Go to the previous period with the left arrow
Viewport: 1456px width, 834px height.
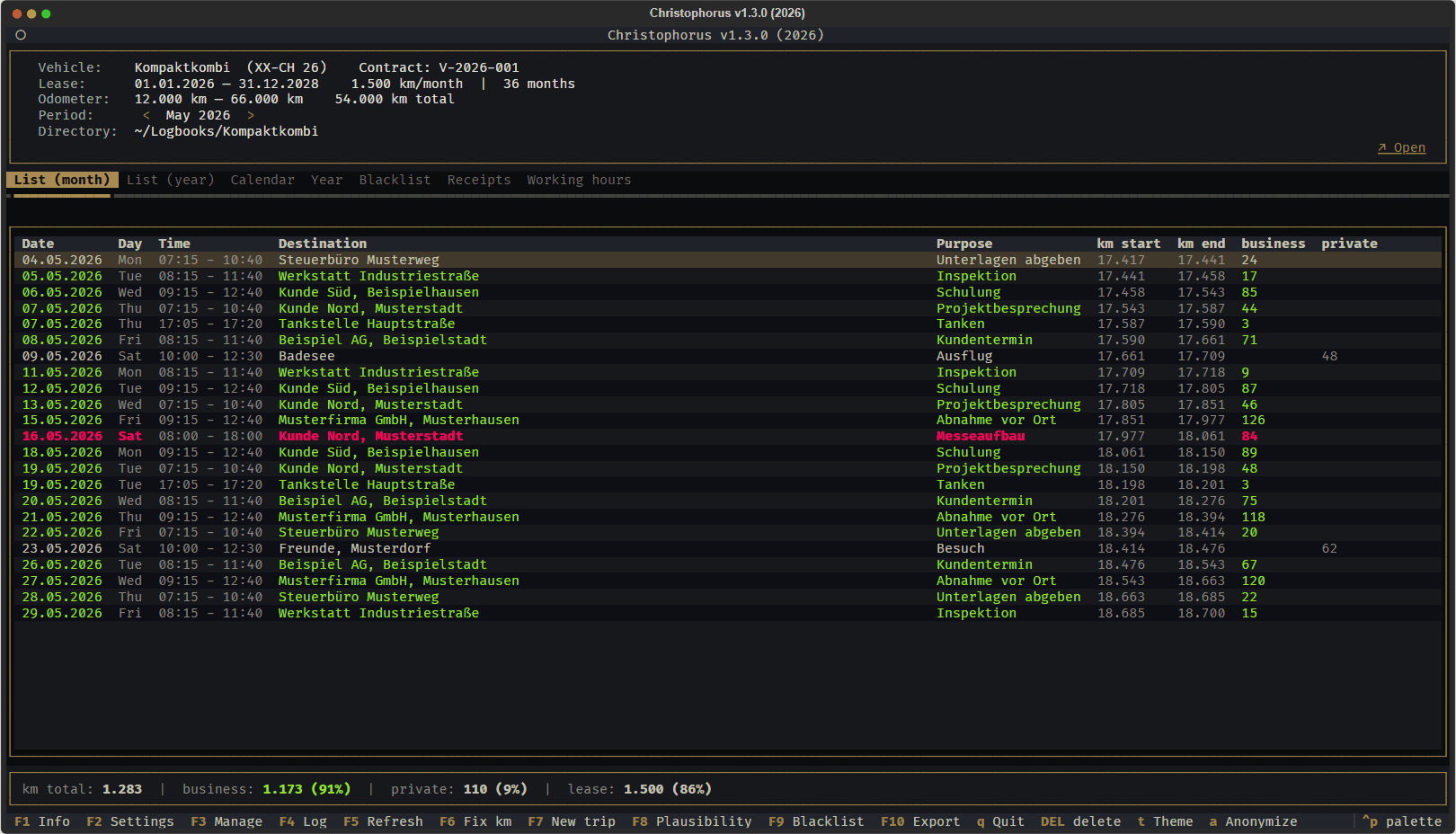[146, 115]
